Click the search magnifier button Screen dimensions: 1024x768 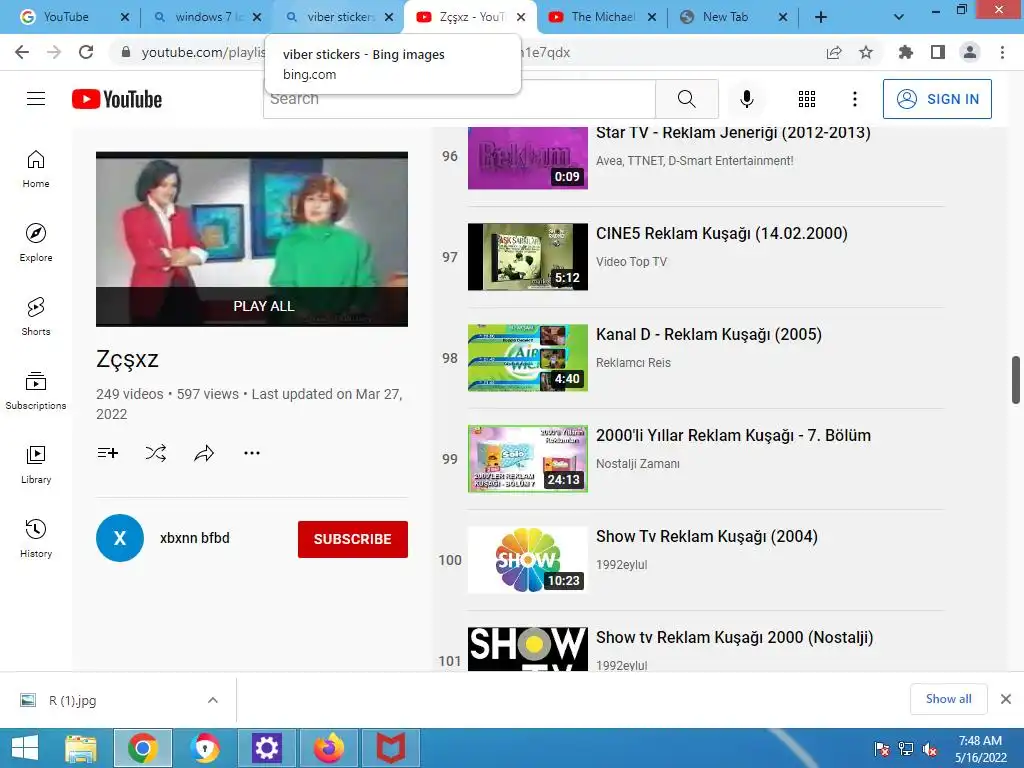point(686,99)
